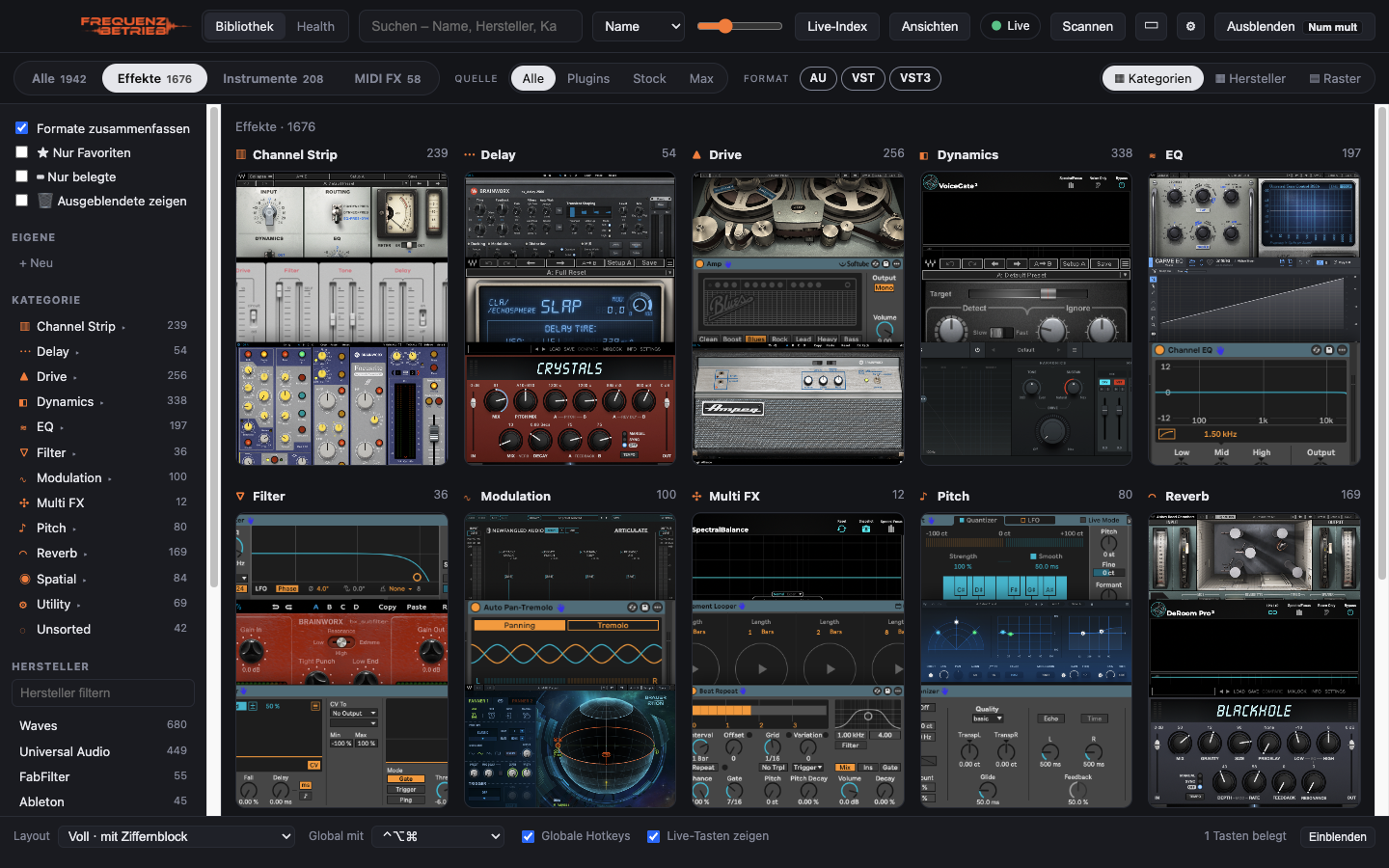The width and height of the screenshot is (1389, 868).
Task: Select Channel Strip category icon in sidebar
Action: click(24, 327)
